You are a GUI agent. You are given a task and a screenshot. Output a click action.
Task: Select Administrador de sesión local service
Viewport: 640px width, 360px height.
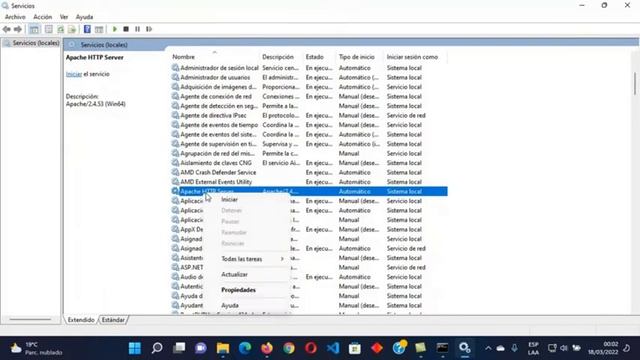[309, 68]
